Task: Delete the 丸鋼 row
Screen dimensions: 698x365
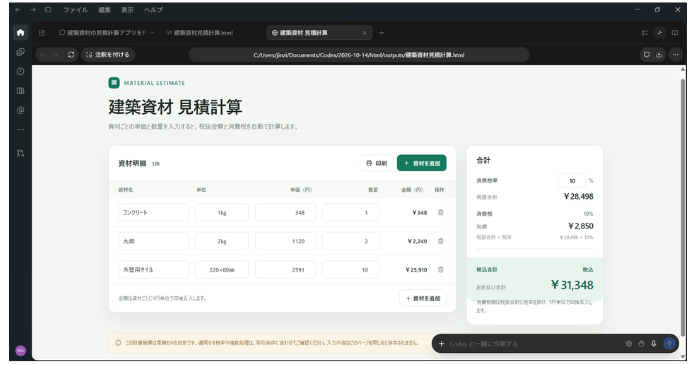Action: [441, 241]
